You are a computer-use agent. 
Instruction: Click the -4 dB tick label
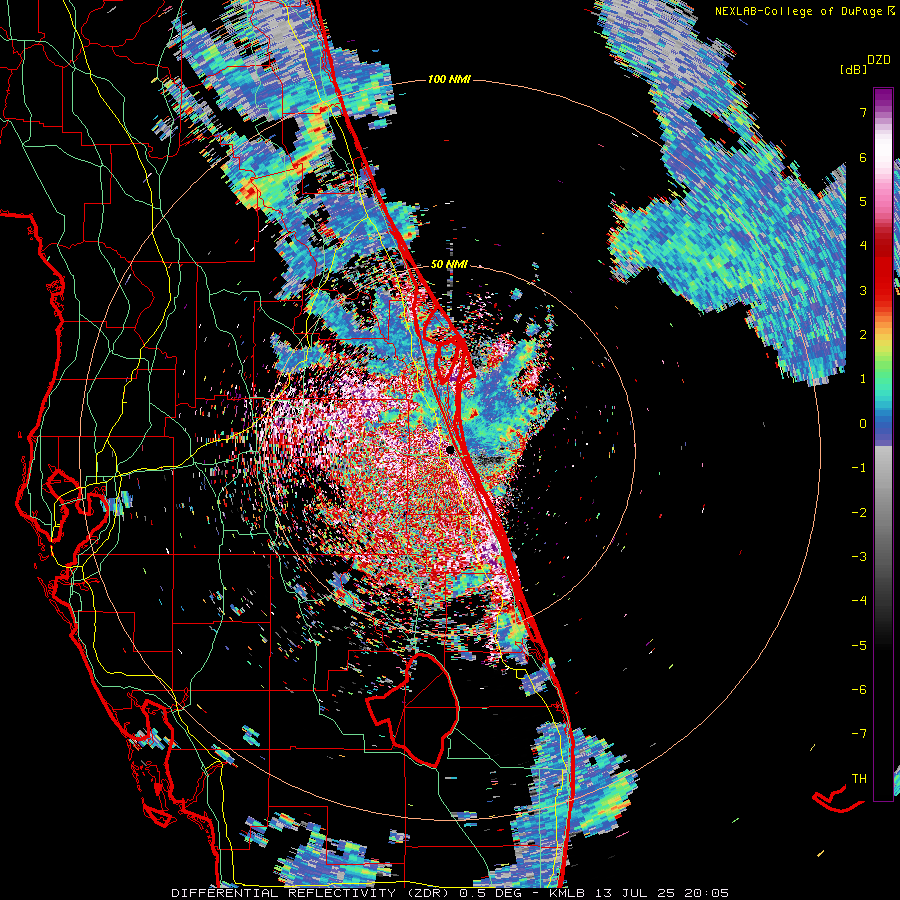tap(859, 600)
